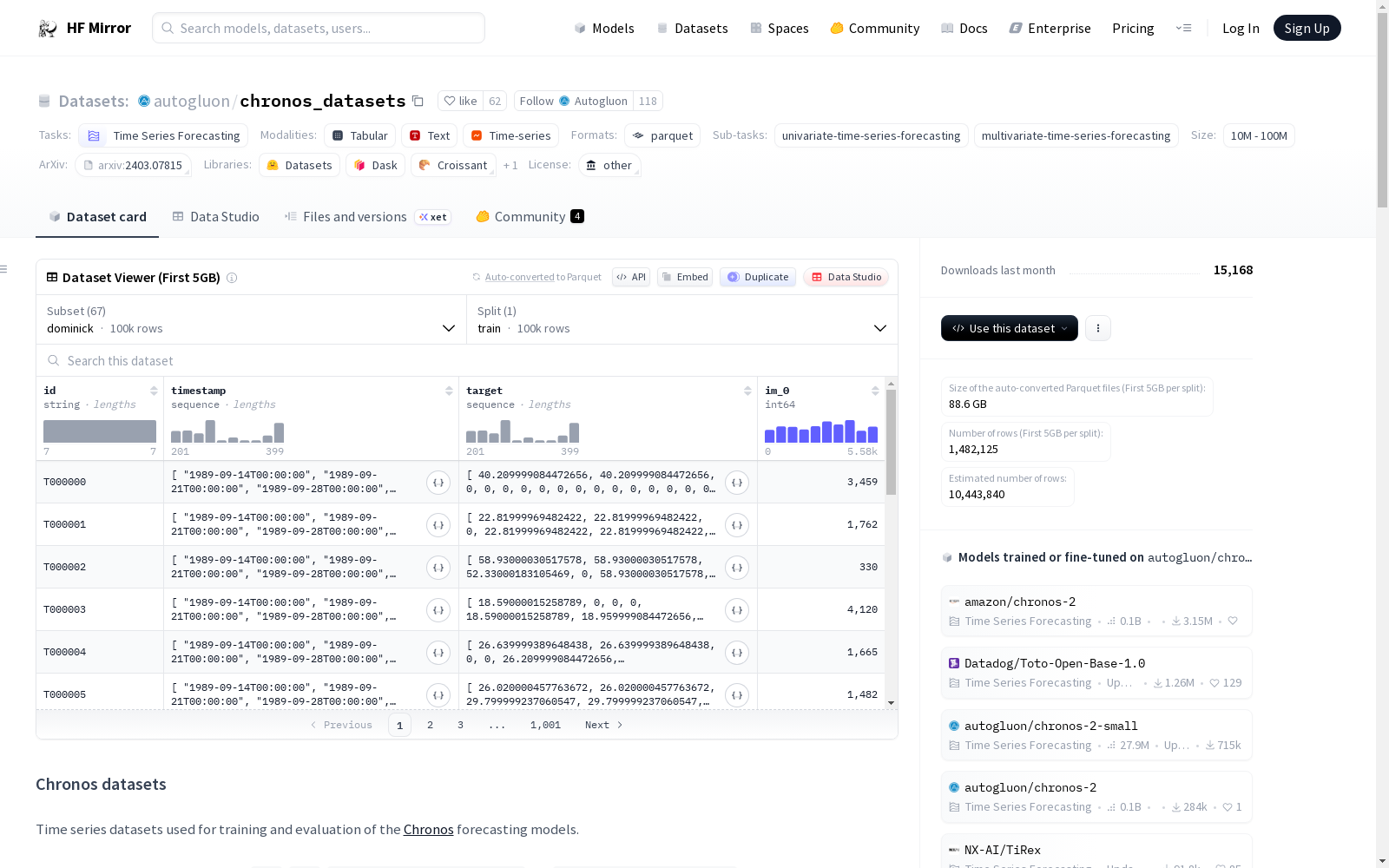Screen dimensions: 1389x868
Task: Toggle the left sidebar collapse icon
Action: pos(3,269)
